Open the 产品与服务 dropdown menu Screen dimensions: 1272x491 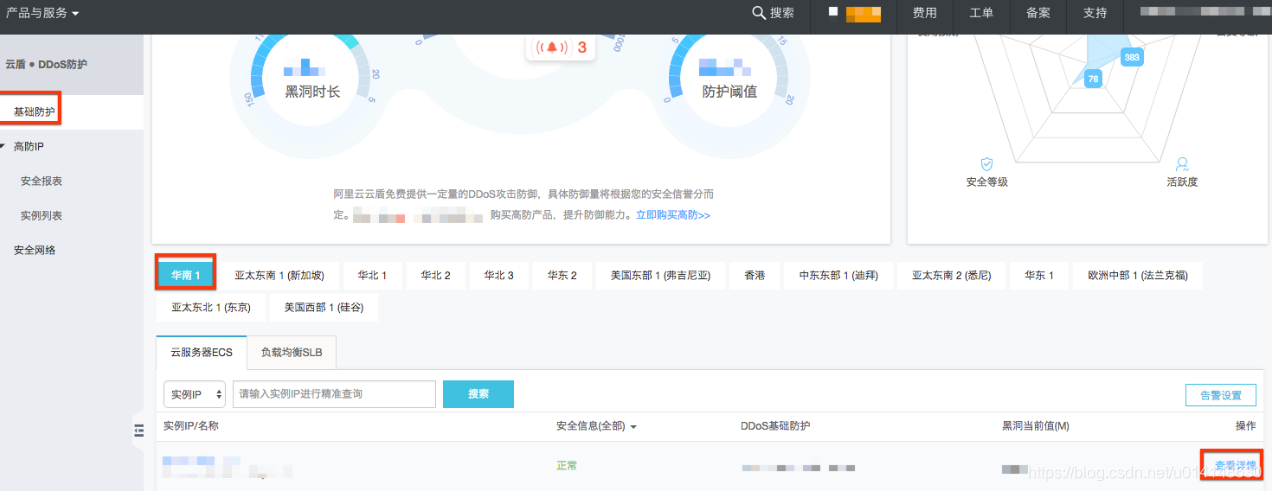click(x=42, y=13)
